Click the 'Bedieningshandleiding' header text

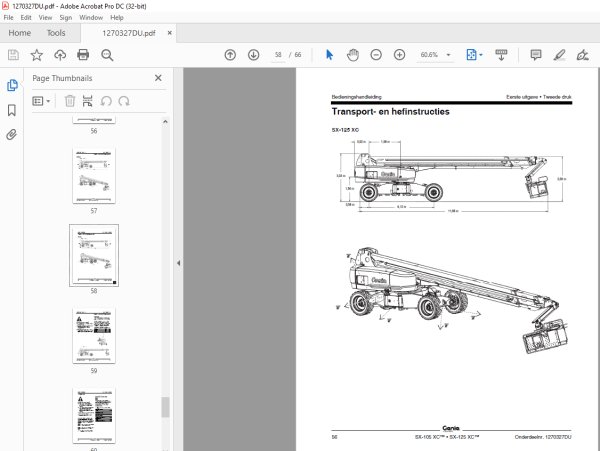point(356,97)
